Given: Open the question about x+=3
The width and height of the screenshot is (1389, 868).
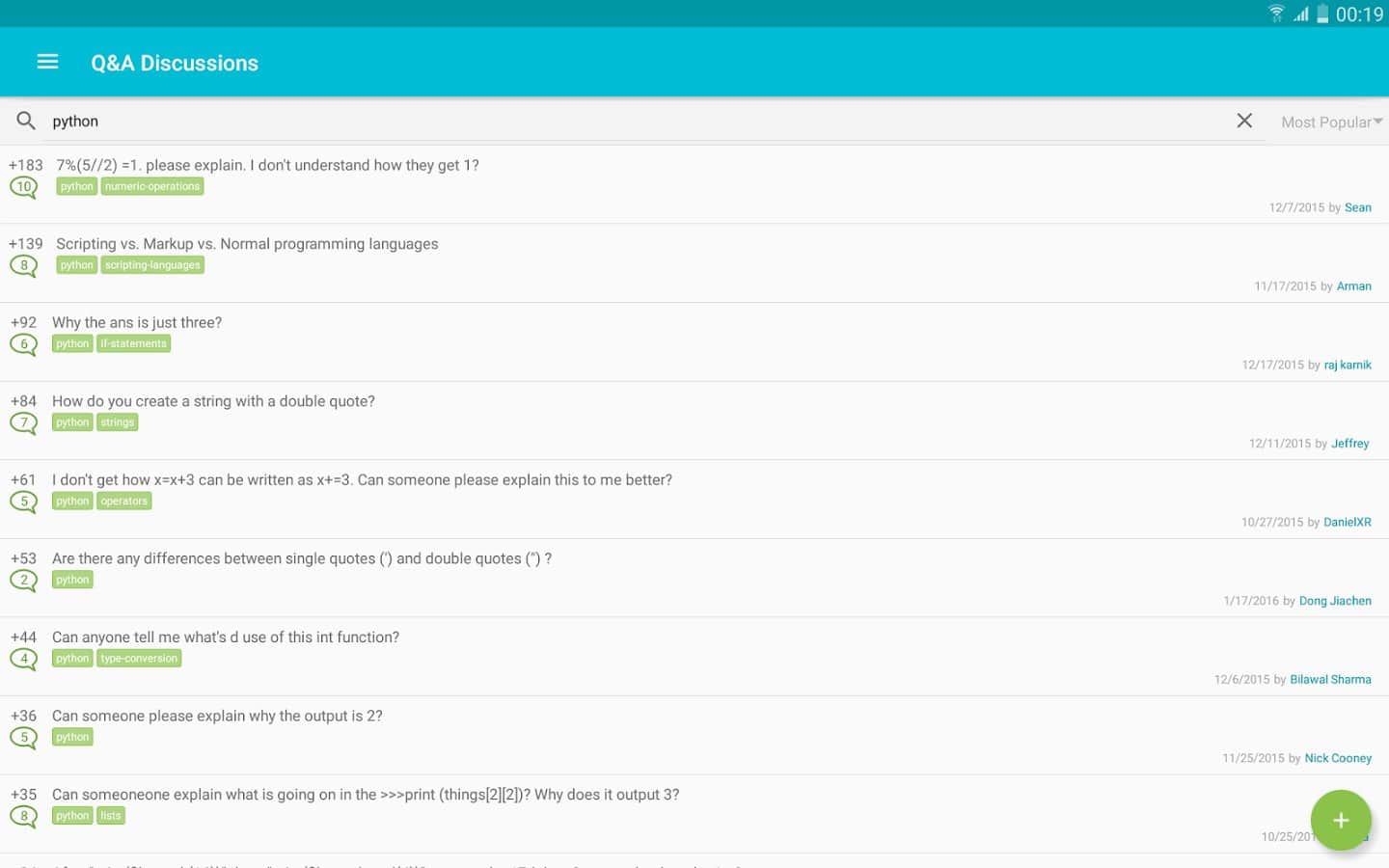Looking at the screenshot, I should [362, 480].
